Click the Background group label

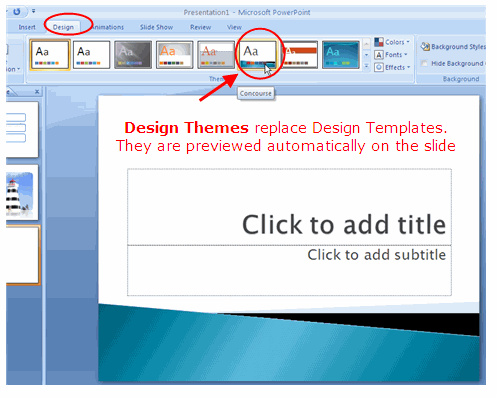click(x=461, y=79)
